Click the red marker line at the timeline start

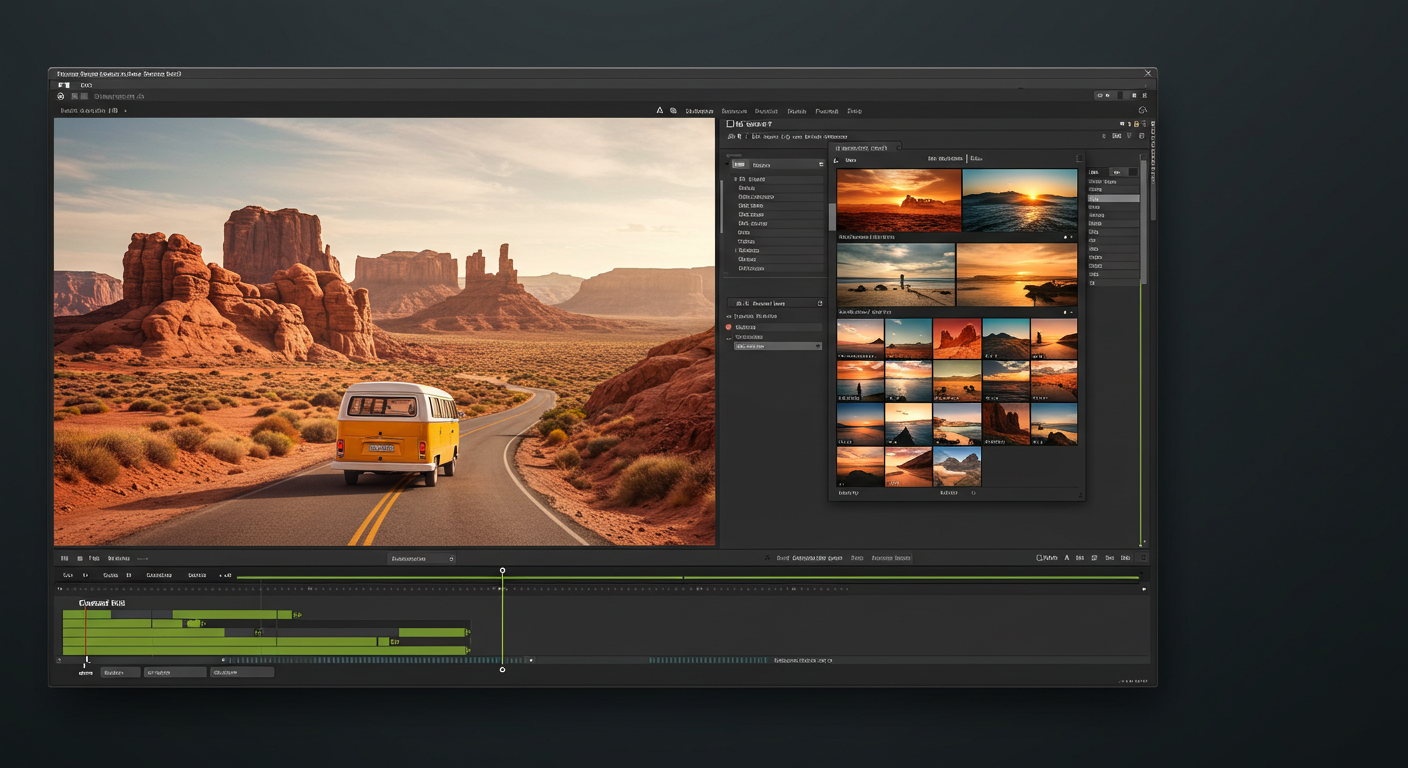click(x=85, y=632)
